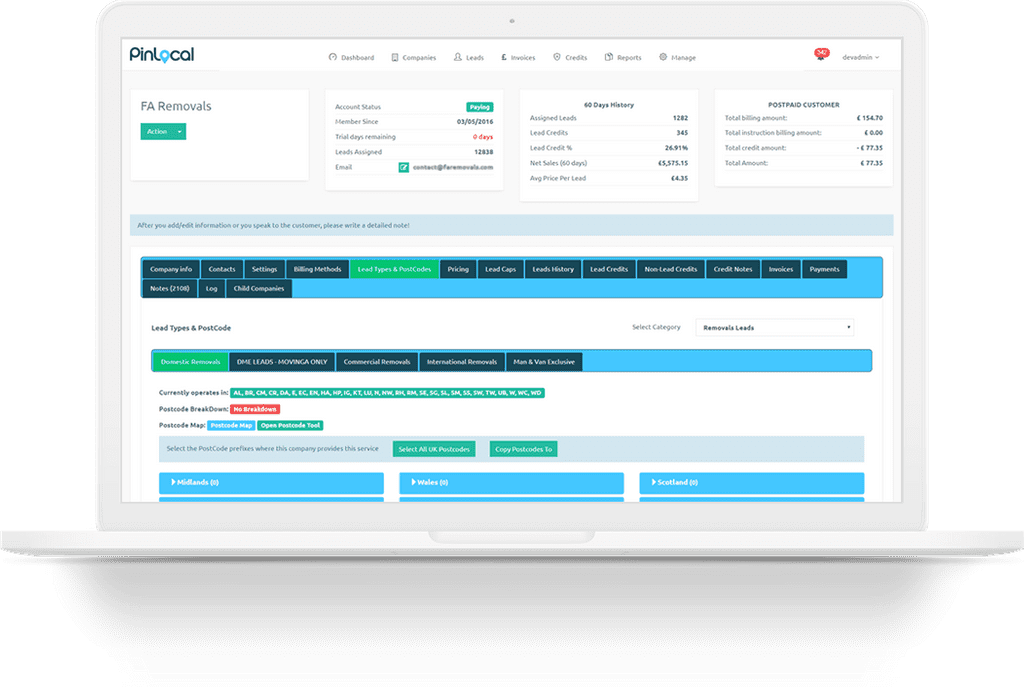Click the edit email icon

pos(404,167)
